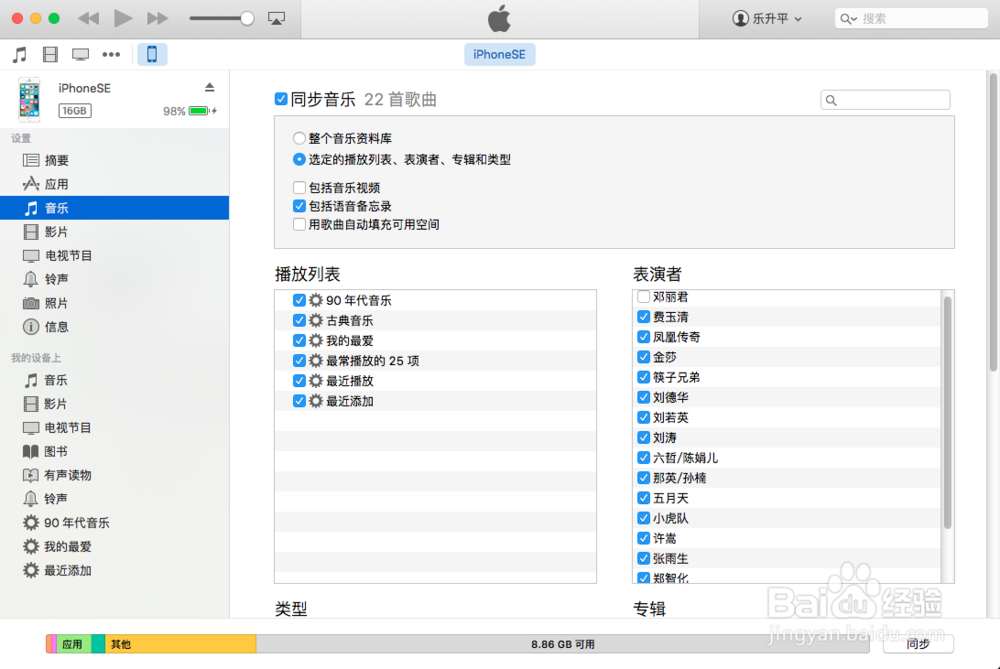The height and width of the screenshot is (669, 1000).
Task: Click the 应用 storage segment
Action: coord(72,644)
